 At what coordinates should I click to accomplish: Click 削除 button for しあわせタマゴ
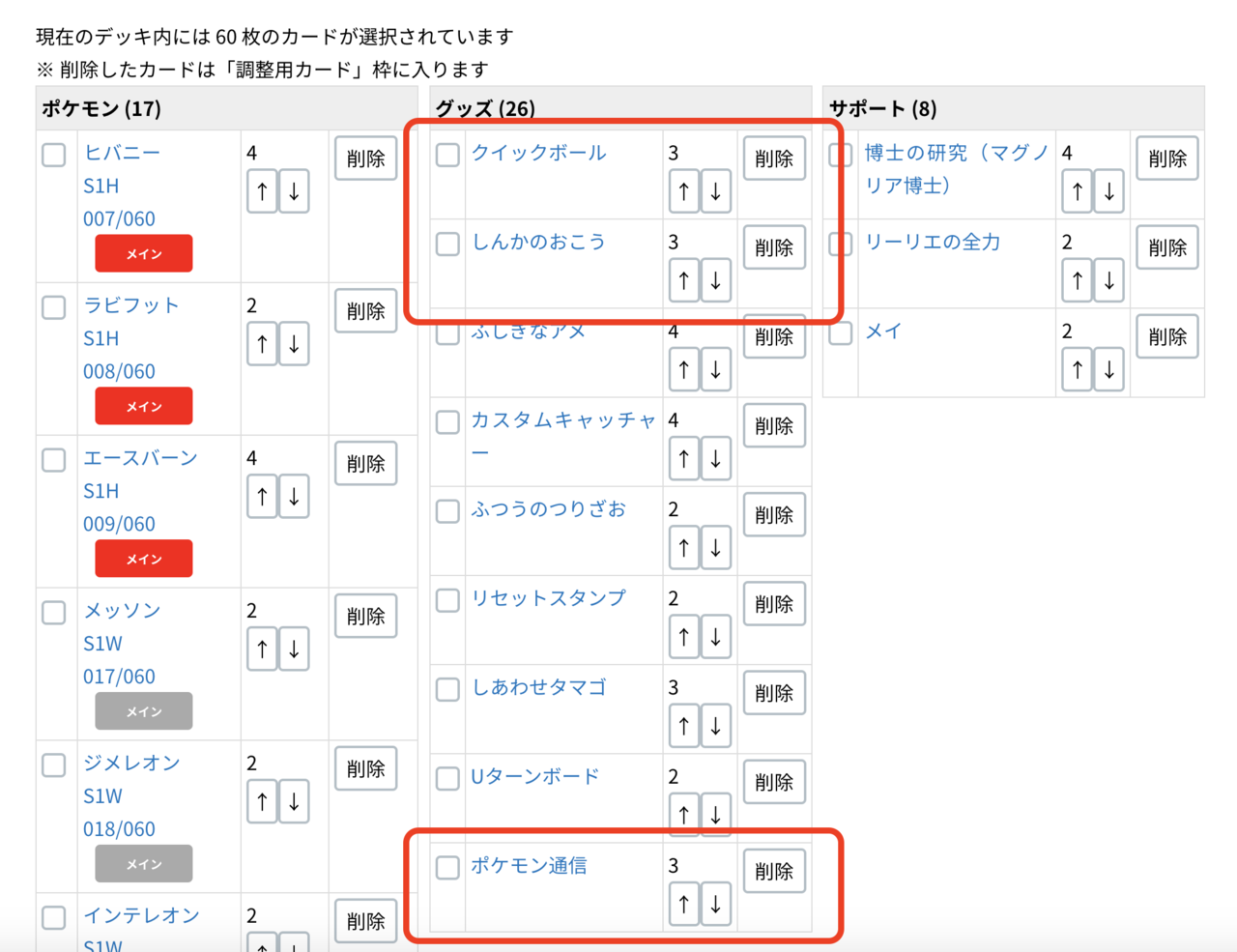(773, 693)
